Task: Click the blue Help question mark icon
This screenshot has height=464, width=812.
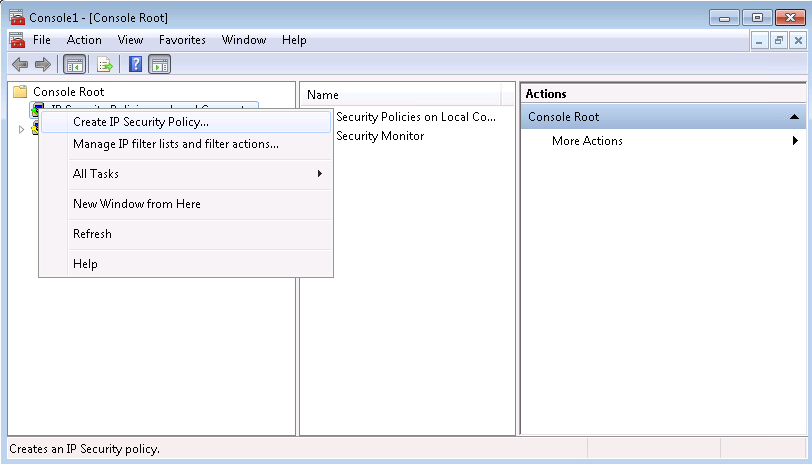Action: 135,65
